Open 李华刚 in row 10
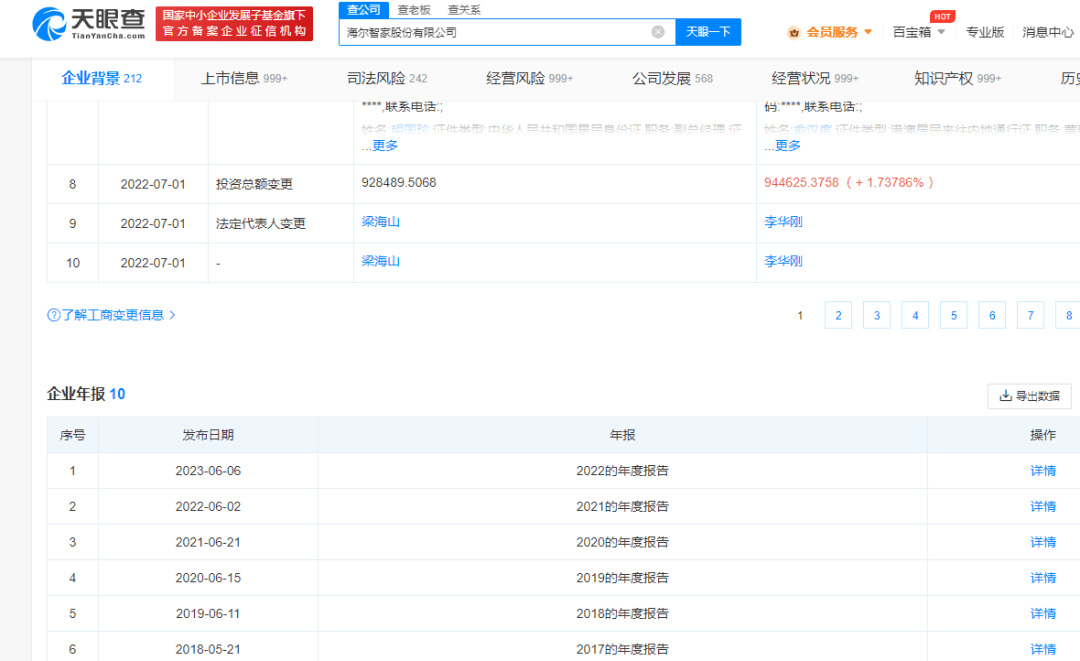1080x661 pixels. point(783,261)
